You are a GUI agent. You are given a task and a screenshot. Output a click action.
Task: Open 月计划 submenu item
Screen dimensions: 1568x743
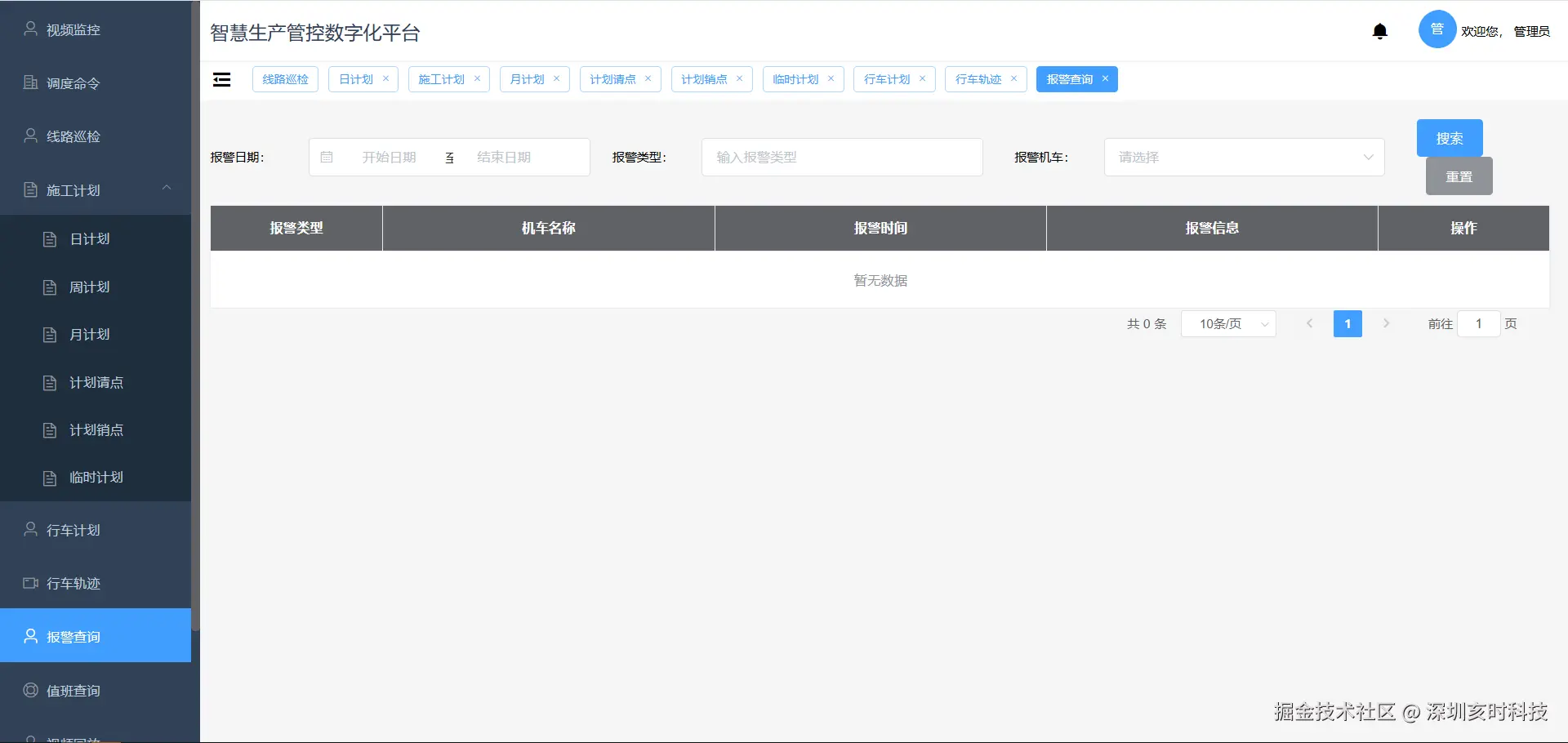click(x=96, y=335)
